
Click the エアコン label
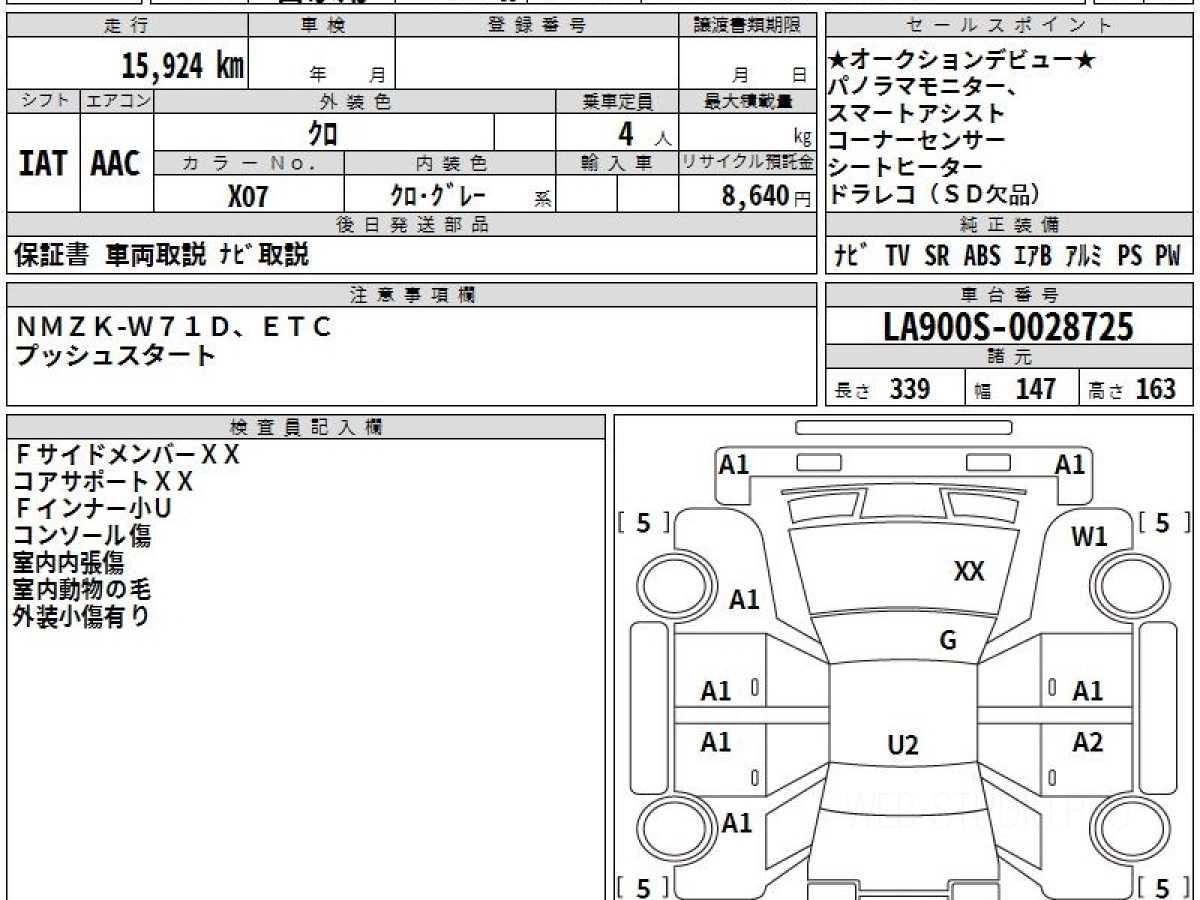click(117, 101)
